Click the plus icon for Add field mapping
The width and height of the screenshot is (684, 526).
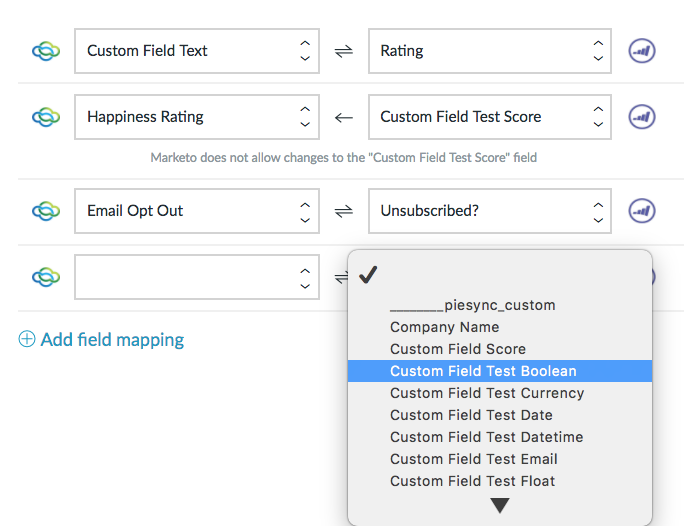(27, 340)
